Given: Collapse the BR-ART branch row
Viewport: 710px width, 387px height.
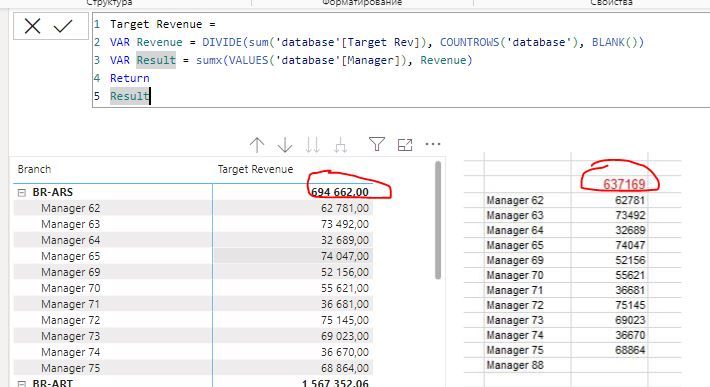Looking at the screenshot, I should 21,384.
